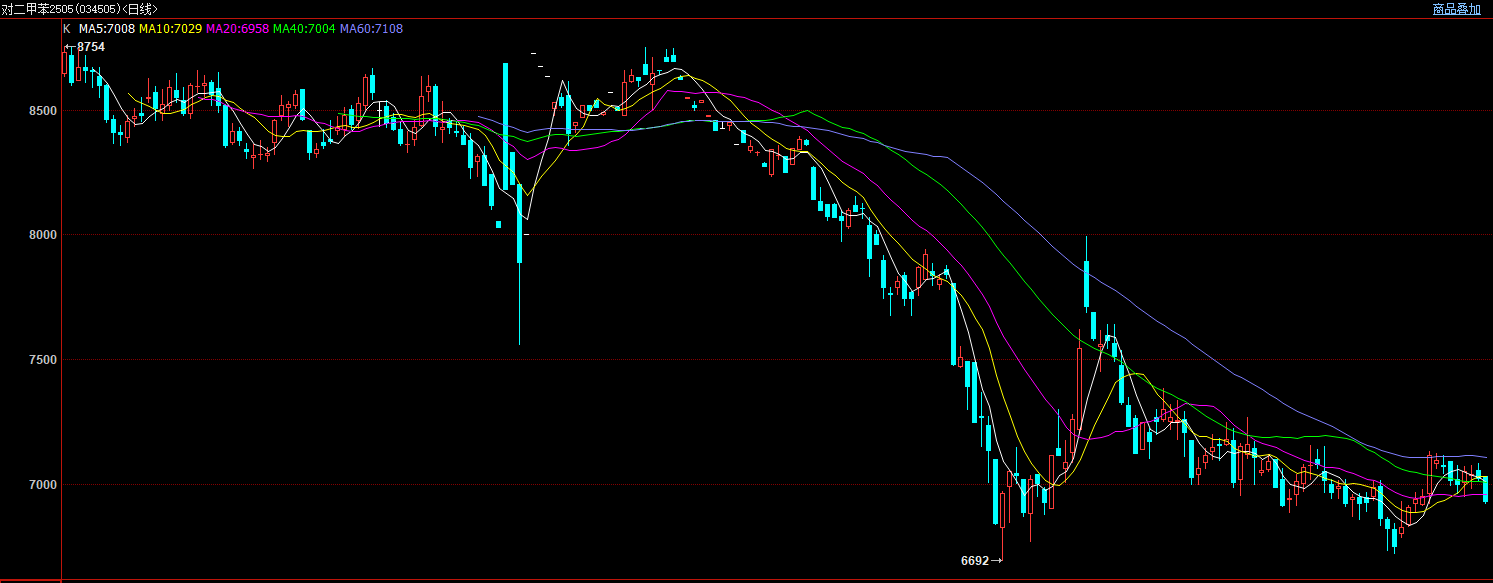Click the 8000 price axis label
The width and height of the screenshot is (1493, 583).
(x=42, y=235)
